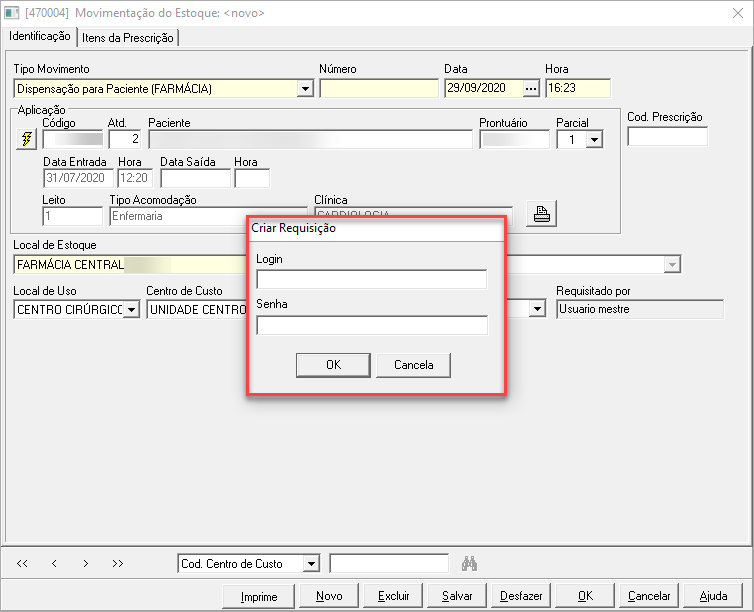The height and width of the screenshot is (612, 754).
Task: Go to next record with > button
Action: [x=86, y=563]
